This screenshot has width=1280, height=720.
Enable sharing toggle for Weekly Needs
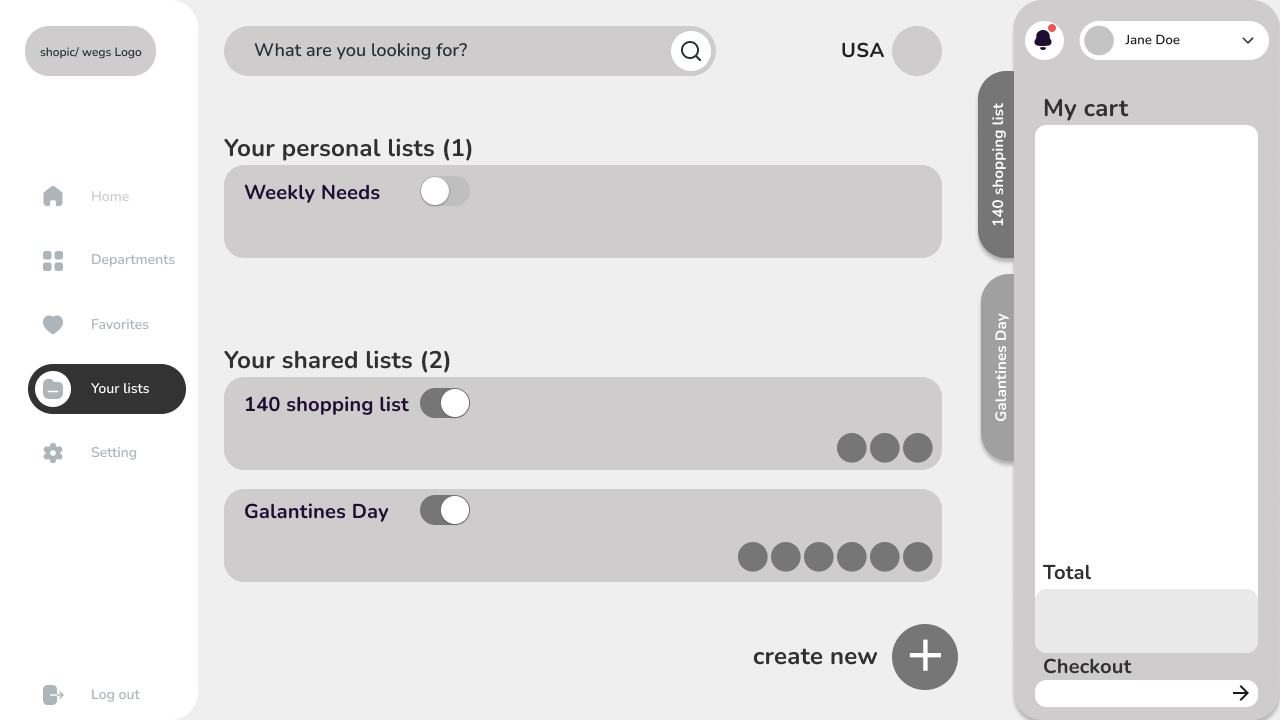445,192
